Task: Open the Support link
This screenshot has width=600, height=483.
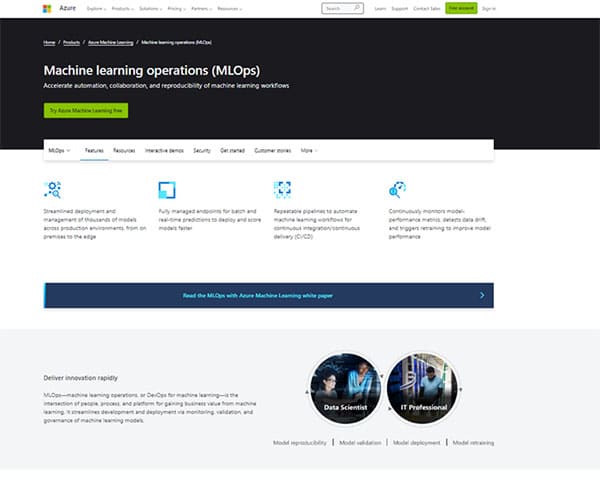Action: click(x=399, y=8)
